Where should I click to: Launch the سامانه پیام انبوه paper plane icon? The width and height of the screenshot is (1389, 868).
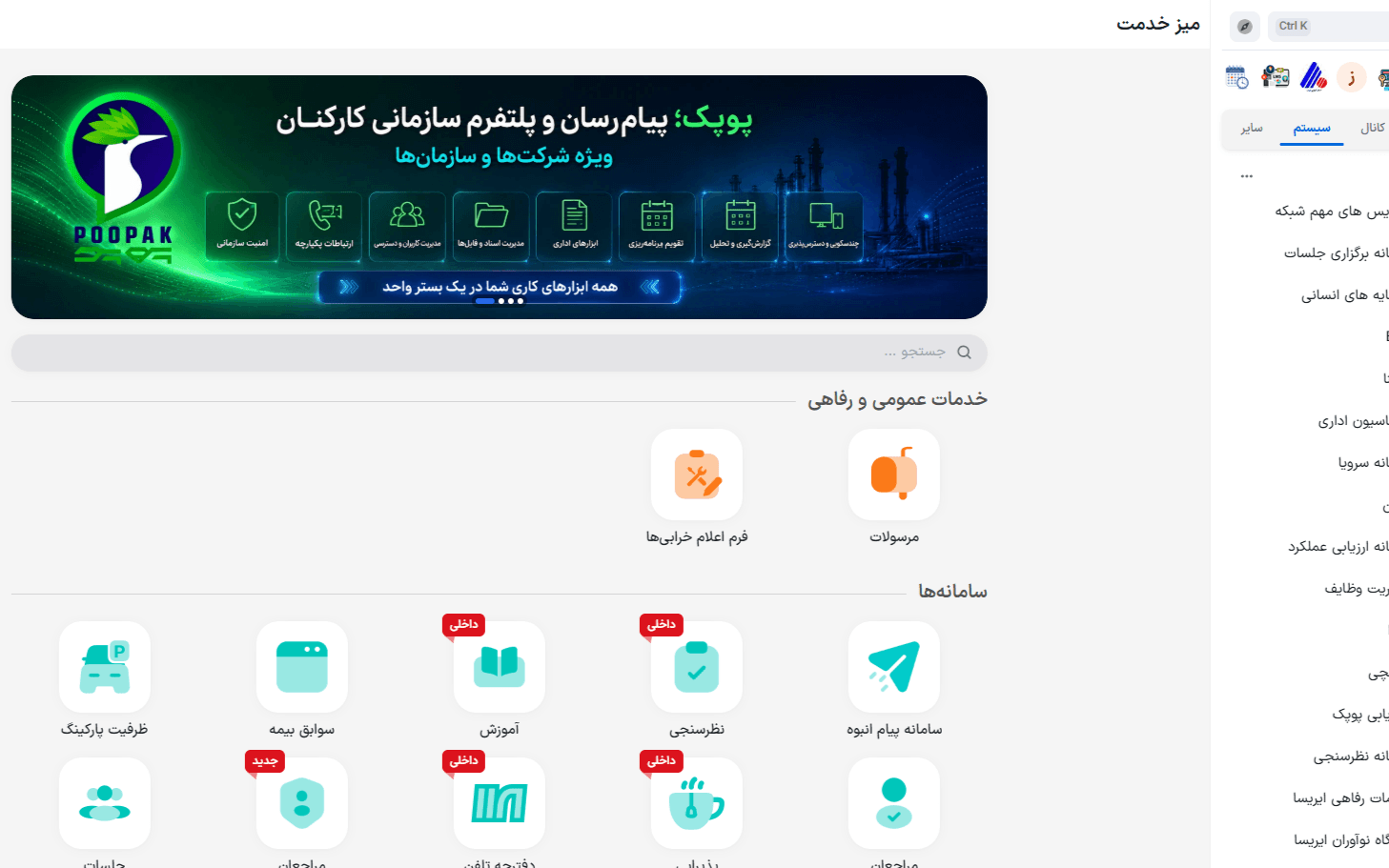[x=893, y=667]
